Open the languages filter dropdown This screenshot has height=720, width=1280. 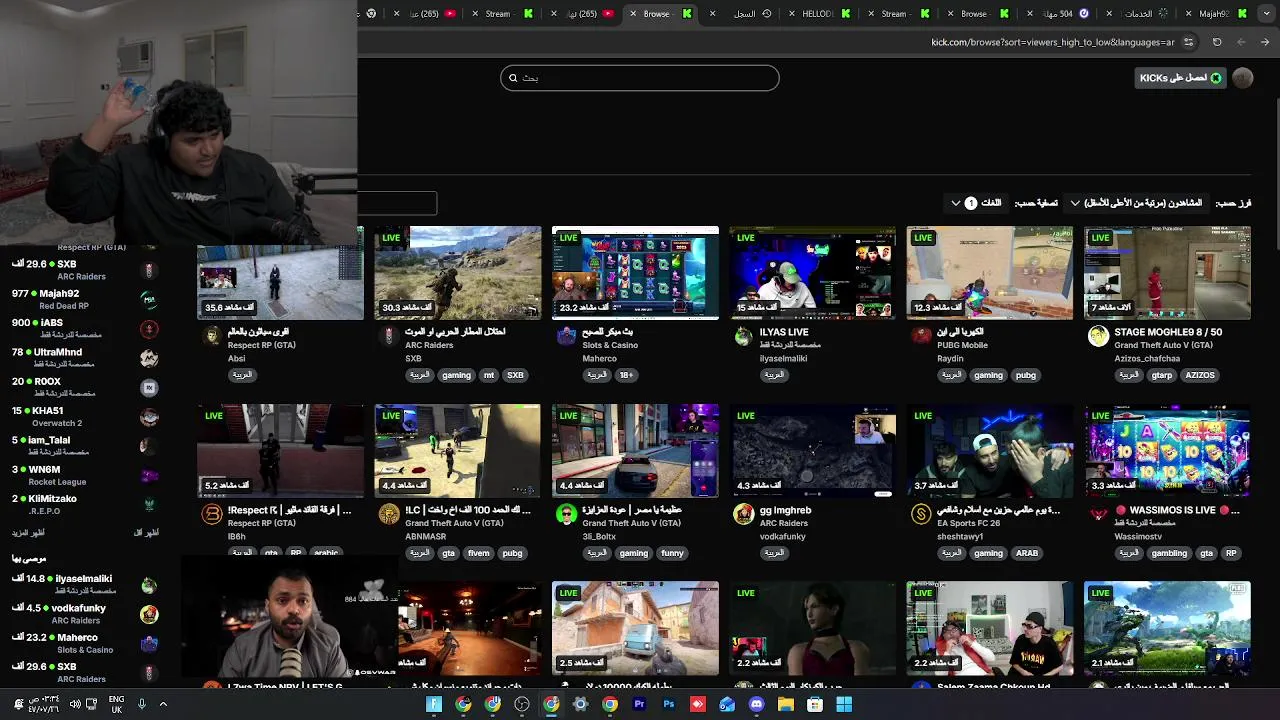tap(975, 203)
